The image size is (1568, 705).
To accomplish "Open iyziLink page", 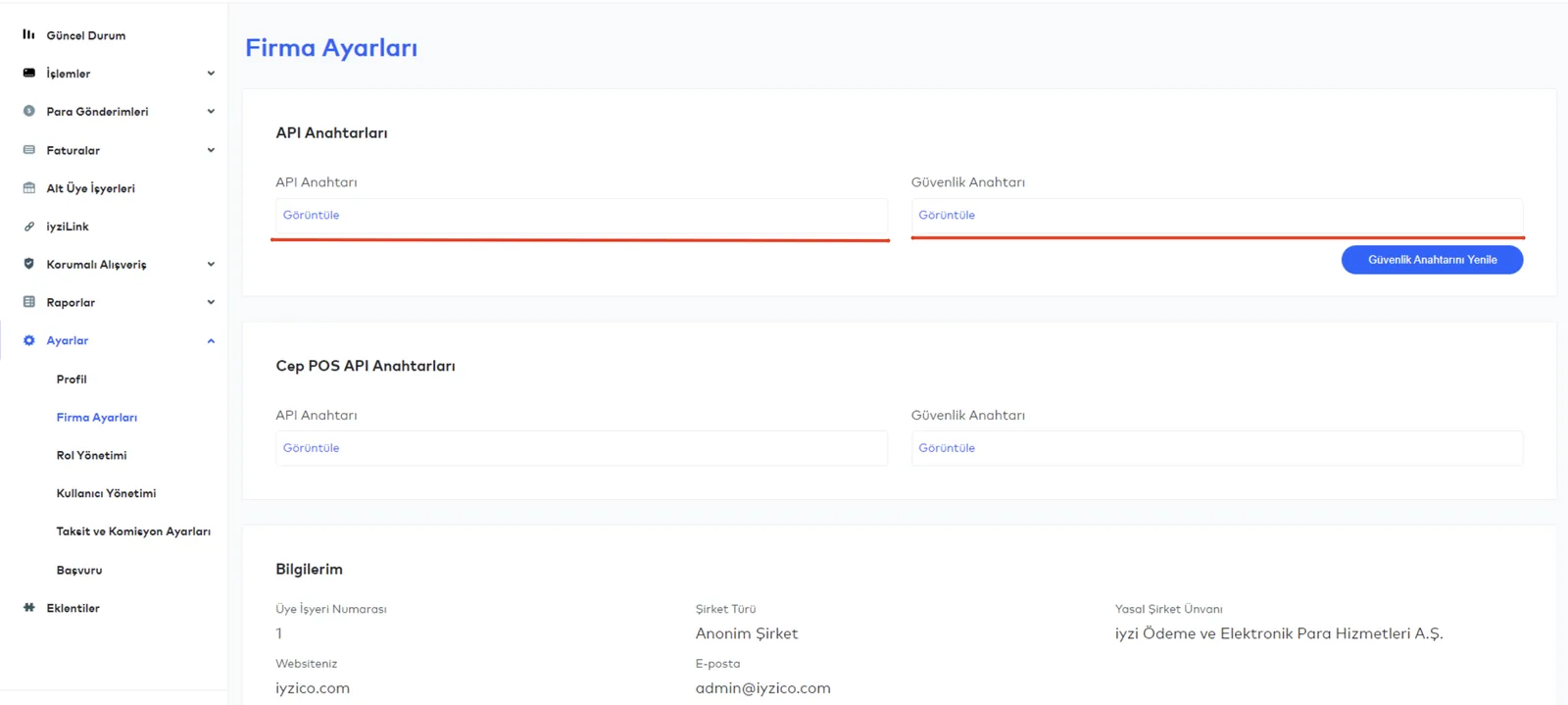I will (x=68, y=227).
